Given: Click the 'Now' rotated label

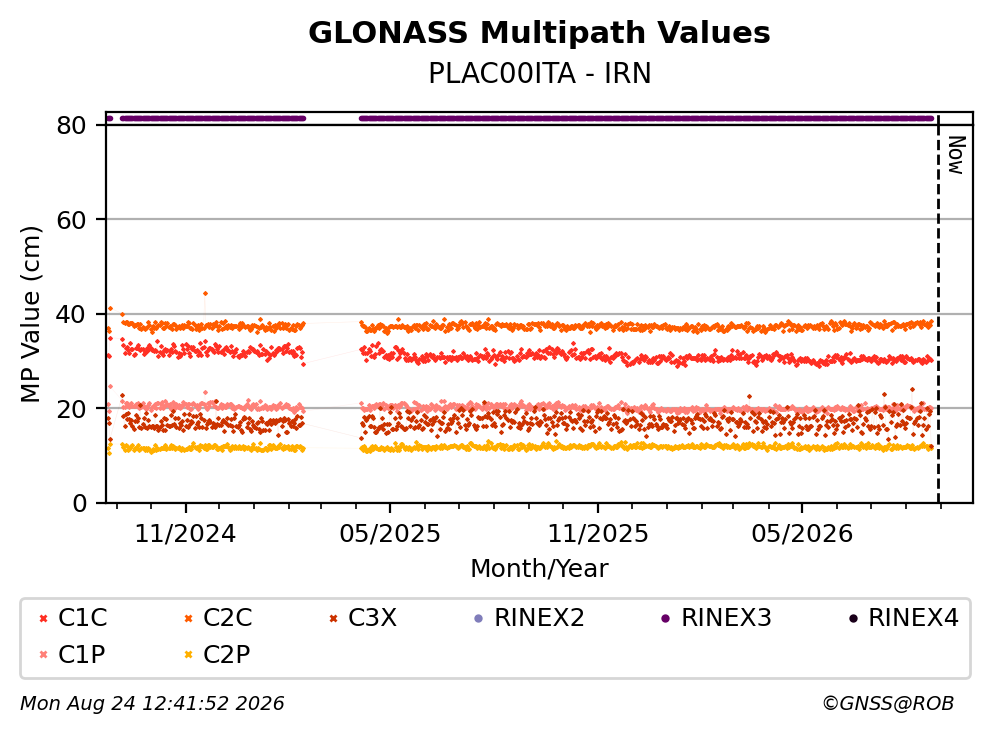Looking at the screenshot, I should (956, 155).
